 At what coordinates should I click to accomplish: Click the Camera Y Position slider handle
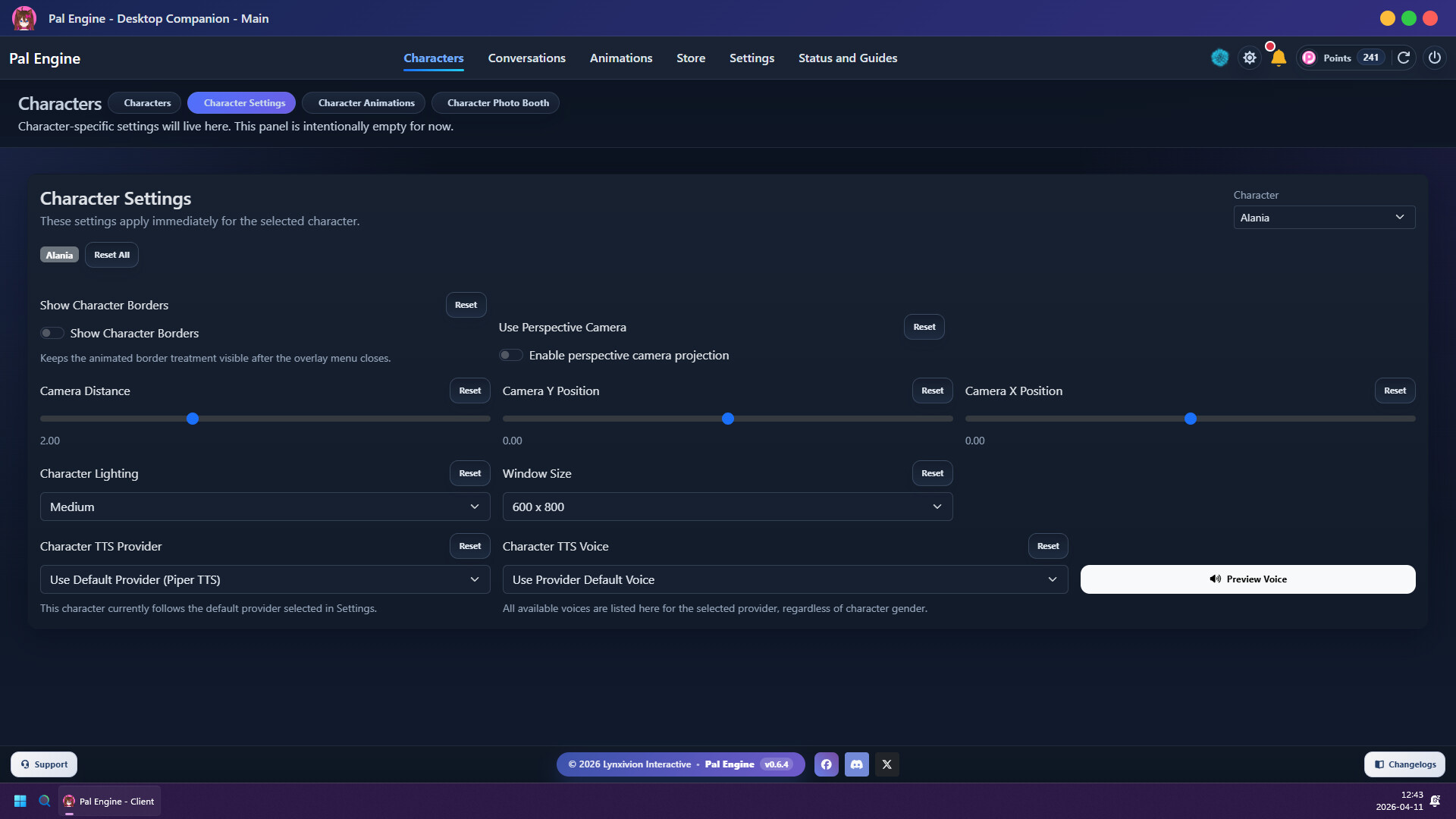(728, 419)
